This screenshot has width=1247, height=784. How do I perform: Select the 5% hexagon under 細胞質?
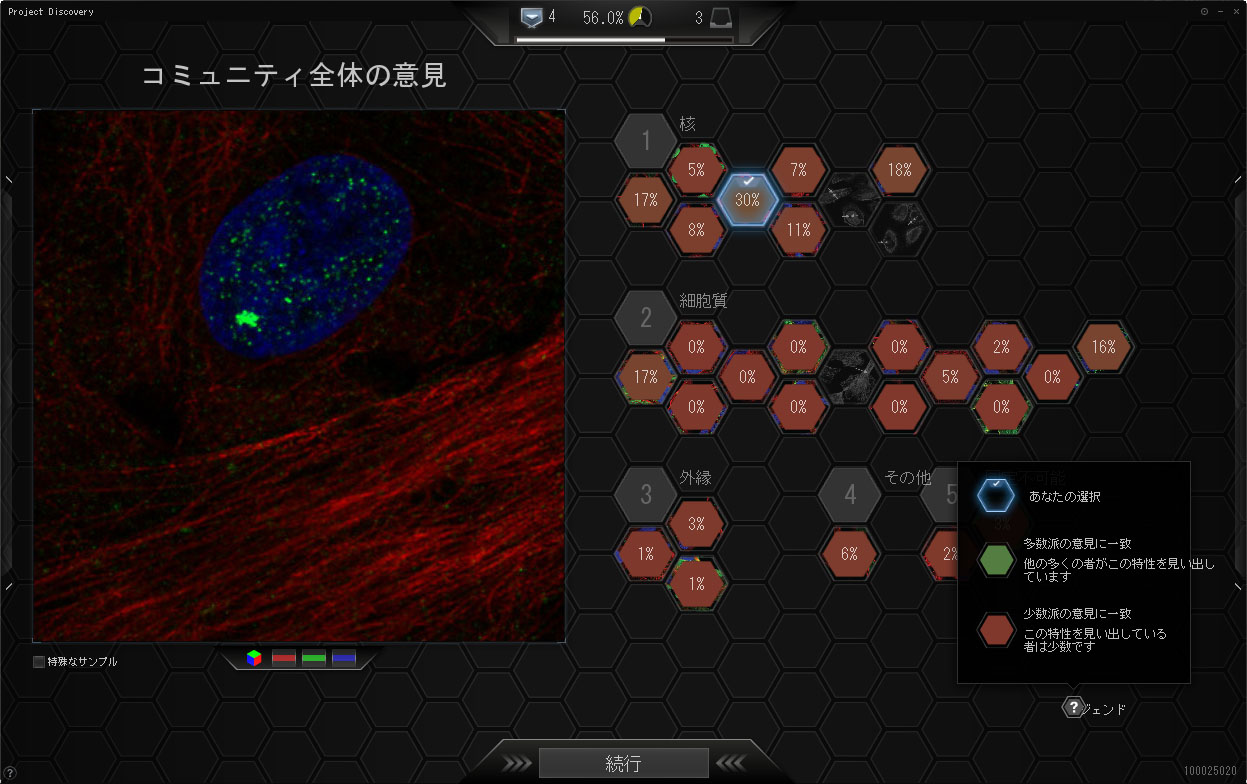click(950, 377)
